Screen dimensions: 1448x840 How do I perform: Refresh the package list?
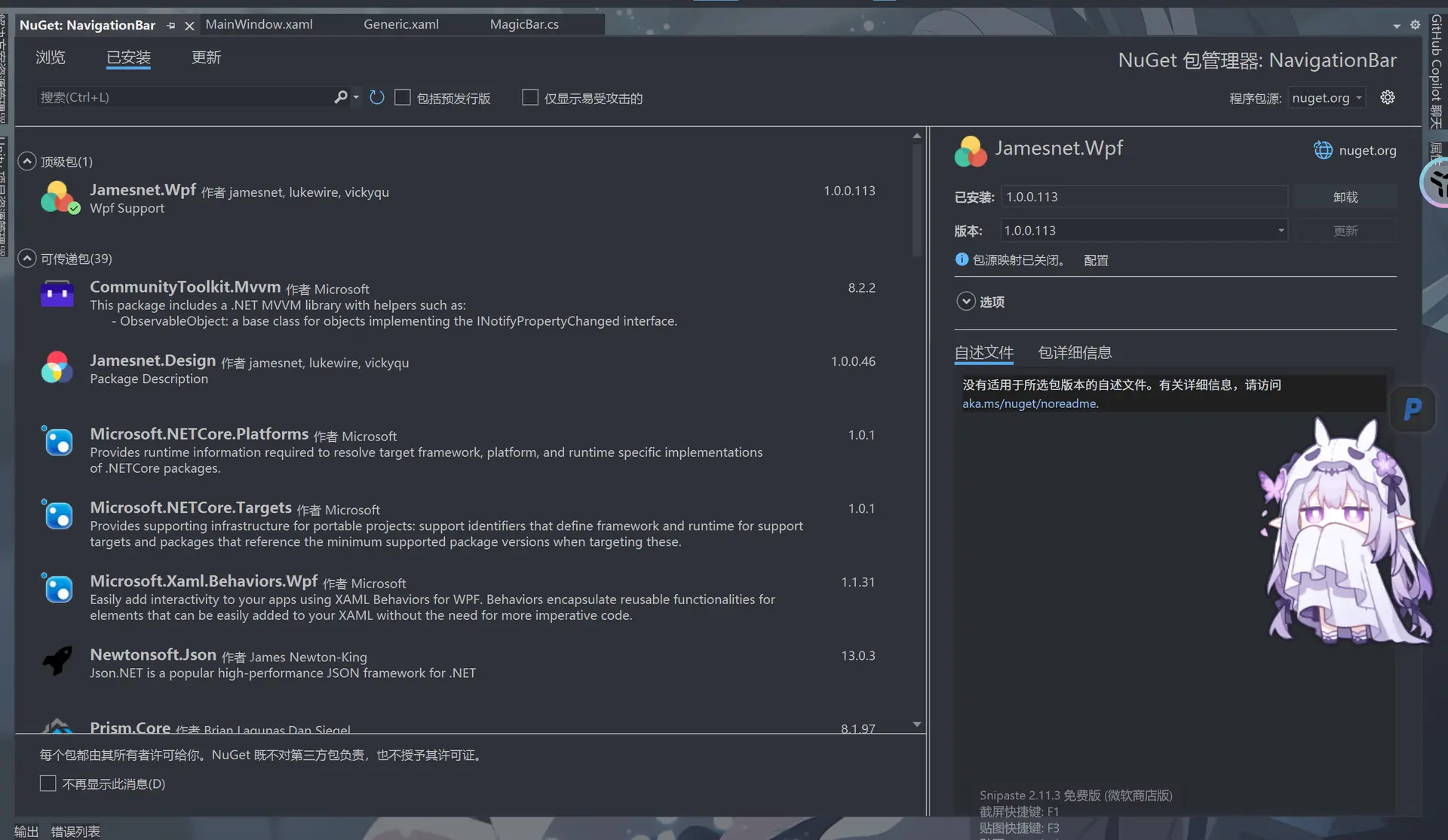(377, 98)
